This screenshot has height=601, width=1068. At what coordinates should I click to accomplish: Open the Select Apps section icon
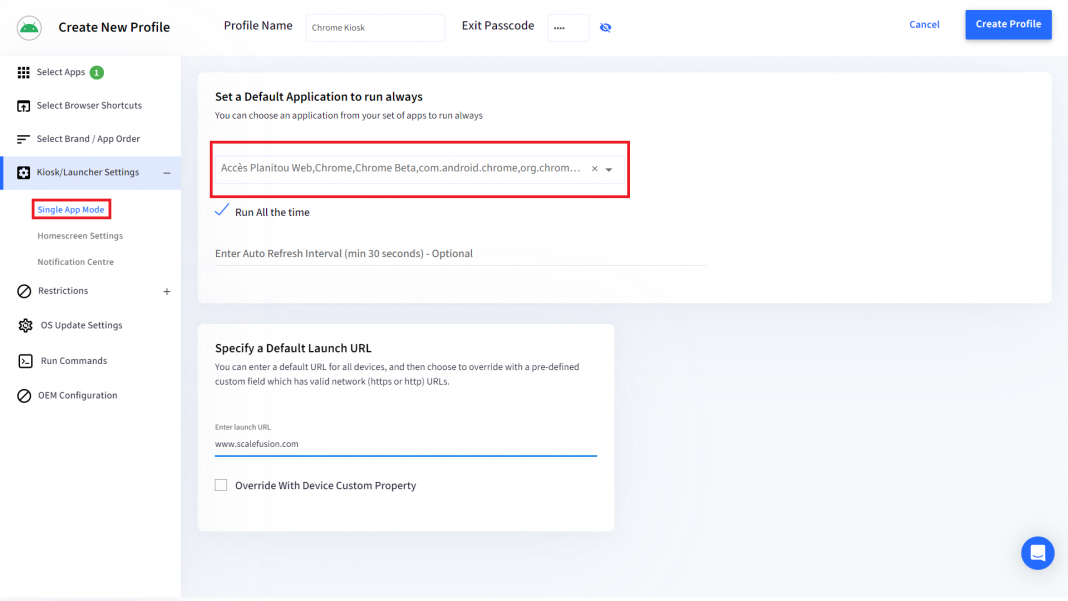click(x=24, y=71)
